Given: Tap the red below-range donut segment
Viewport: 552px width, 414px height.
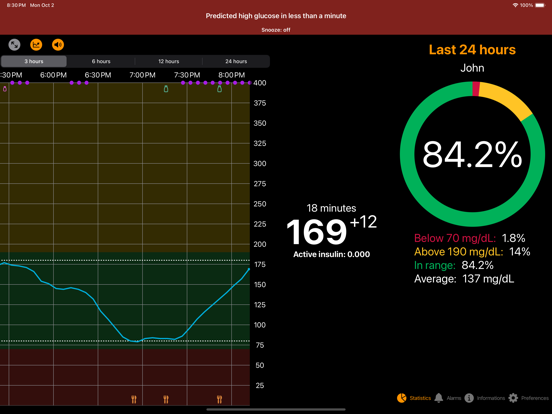Looking at the screenshot, I should pos(476,89).
